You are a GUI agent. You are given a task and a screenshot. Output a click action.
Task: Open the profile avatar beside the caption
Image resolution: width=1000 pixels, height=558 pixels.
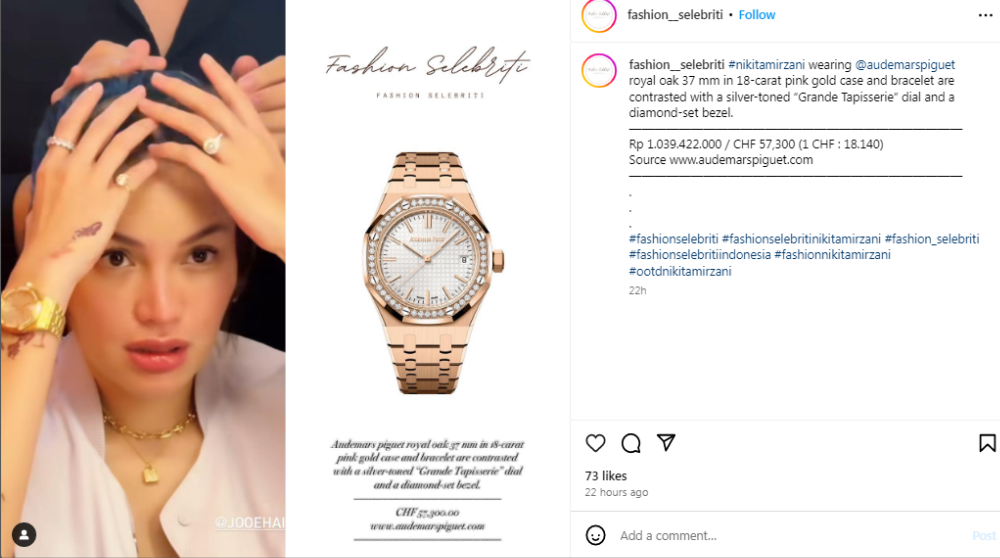[599, 70]
